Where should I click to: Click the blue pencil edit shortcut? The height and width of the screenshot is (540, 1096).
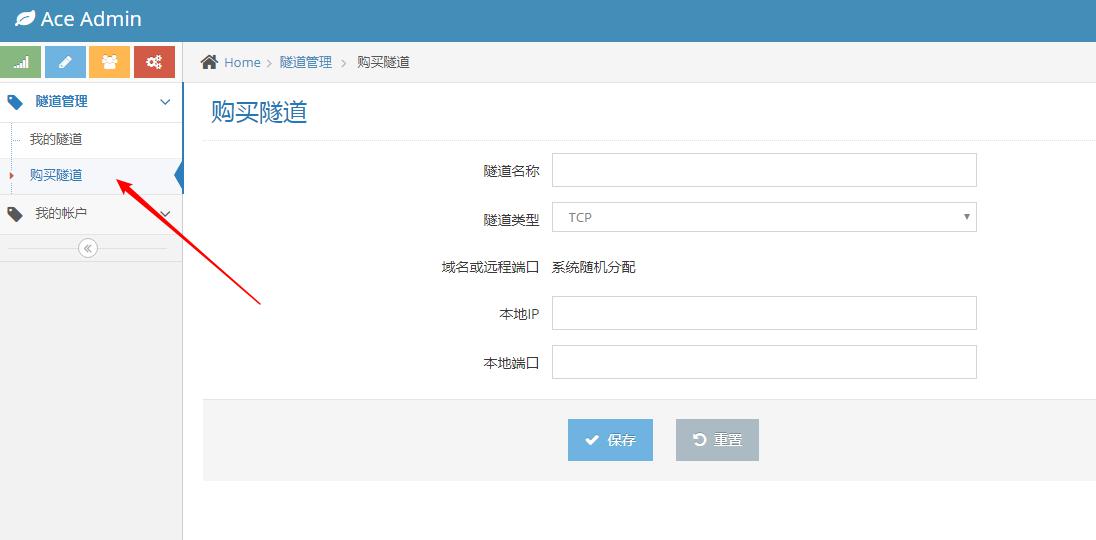(65, 62)
